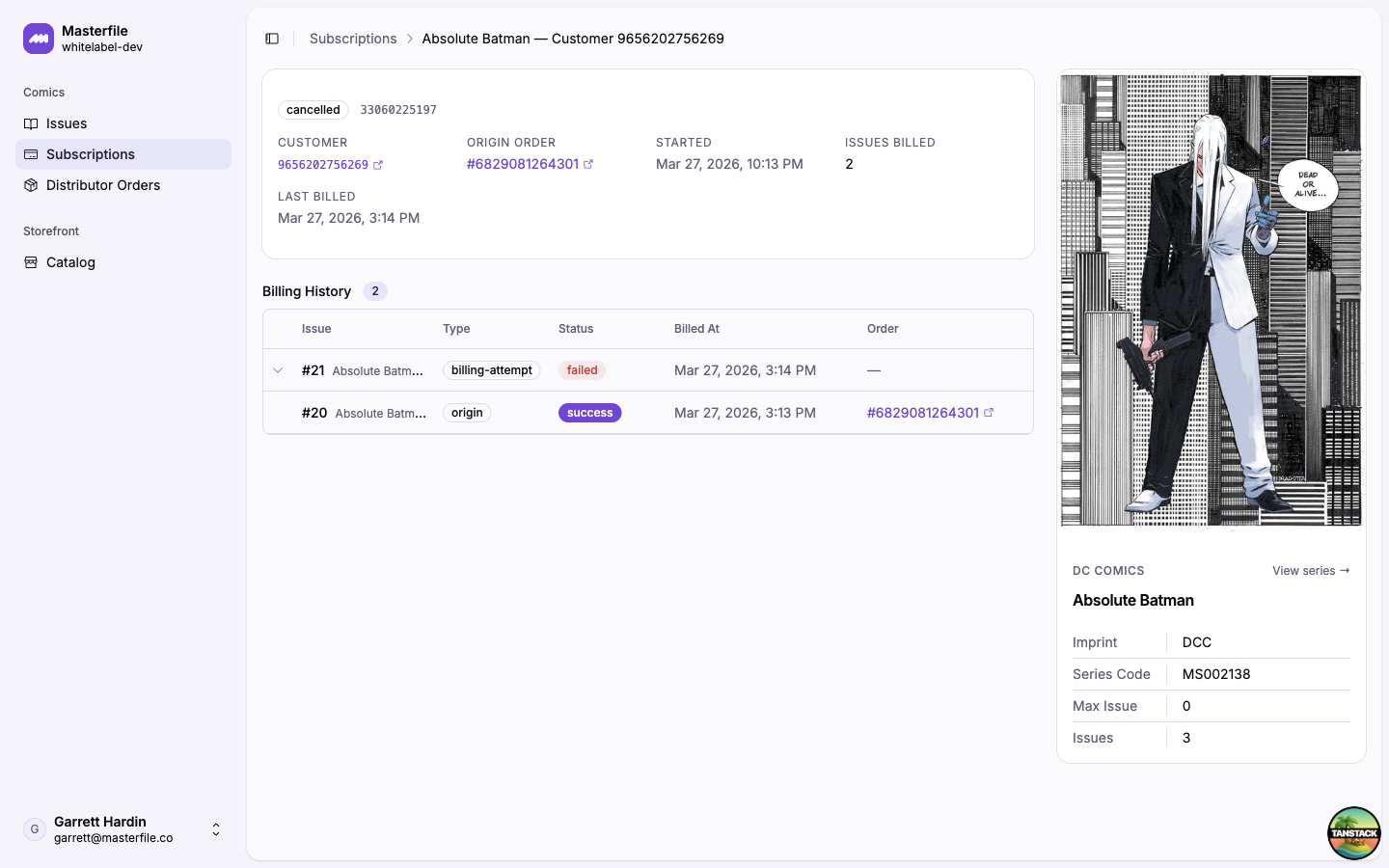This screenshot has height=868, width=1389.
Task: Open origin order external link icon
Action: pos(588,164)
